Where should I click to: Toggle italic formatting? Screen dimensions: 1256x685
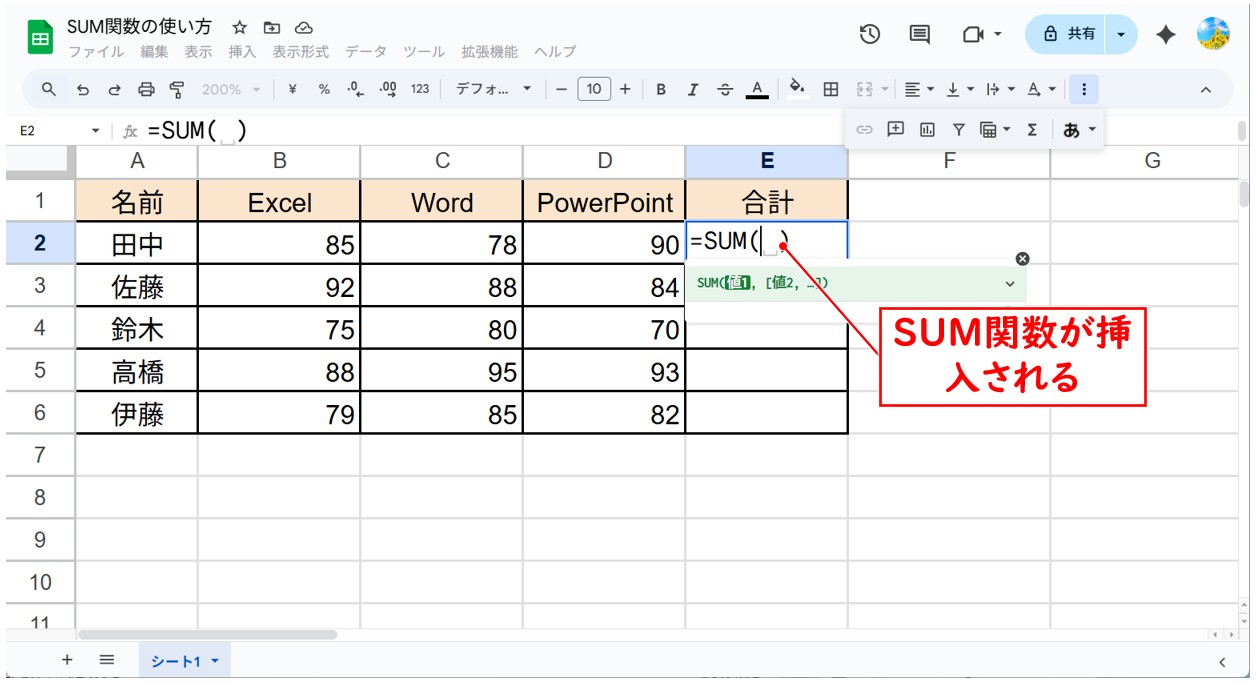coord(693,89)
